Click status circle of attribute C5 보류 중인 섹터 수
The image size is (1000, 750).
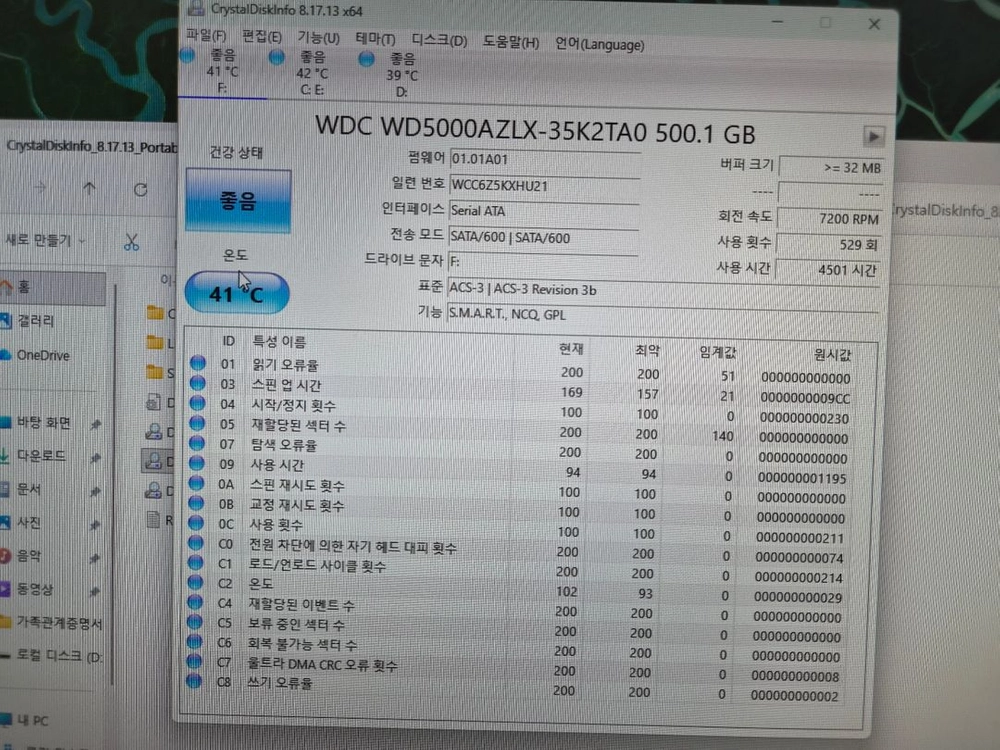point(195,621)
